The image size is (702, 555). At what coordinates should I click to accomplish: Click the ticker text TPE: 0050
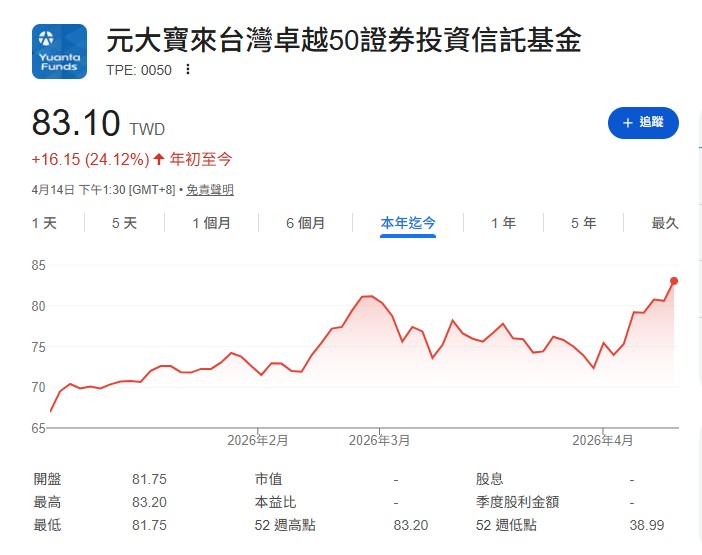pos(139,70)
